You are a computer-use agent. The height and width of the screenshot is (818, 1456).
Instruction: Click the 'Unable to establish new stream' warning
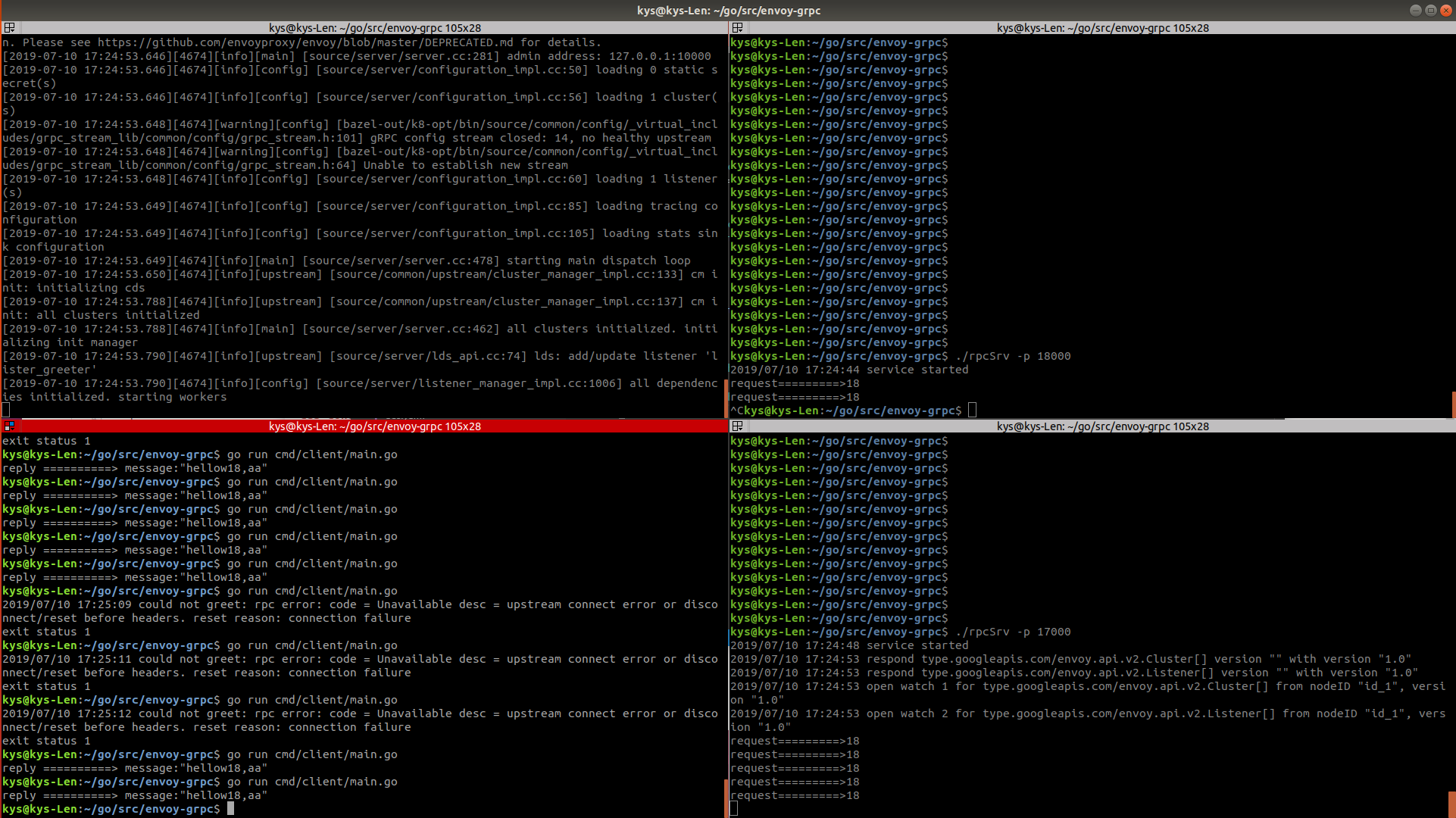coord(360,158)
